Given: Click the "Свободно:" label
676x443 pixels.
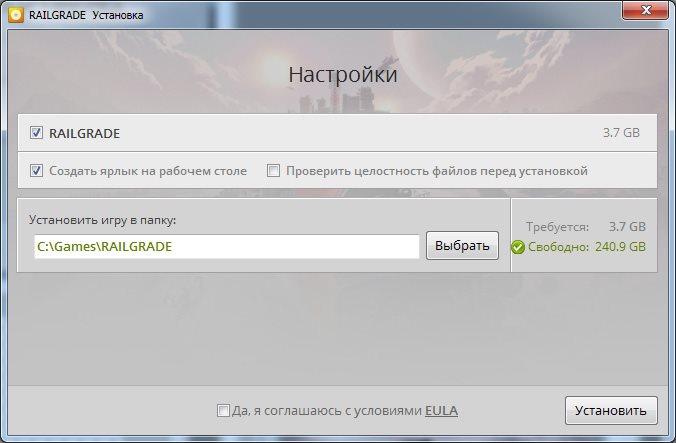Looking at the screenshot, I should pyautogui.click(x=558, y=247).
